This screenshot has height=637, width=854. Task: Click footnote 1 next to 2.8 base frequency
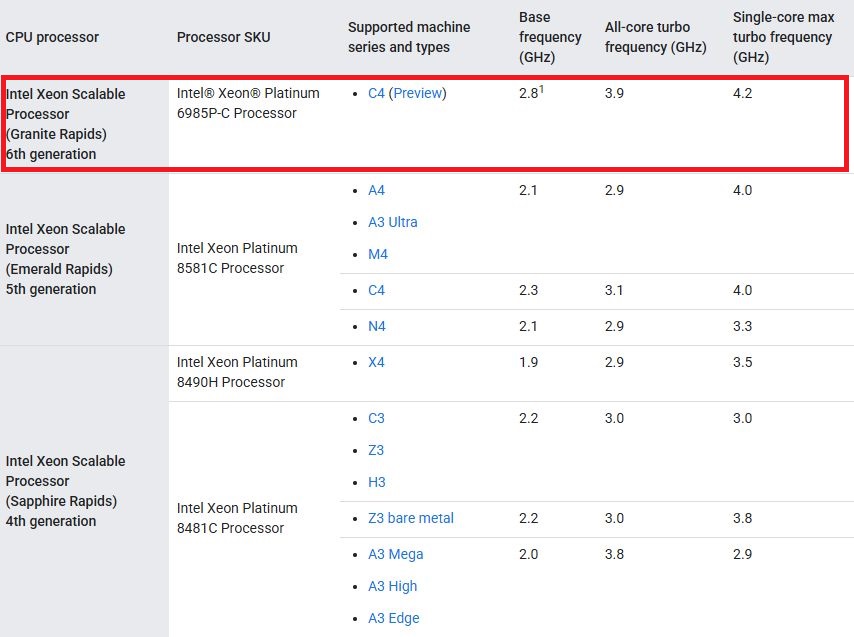click(x=543, y=89)
